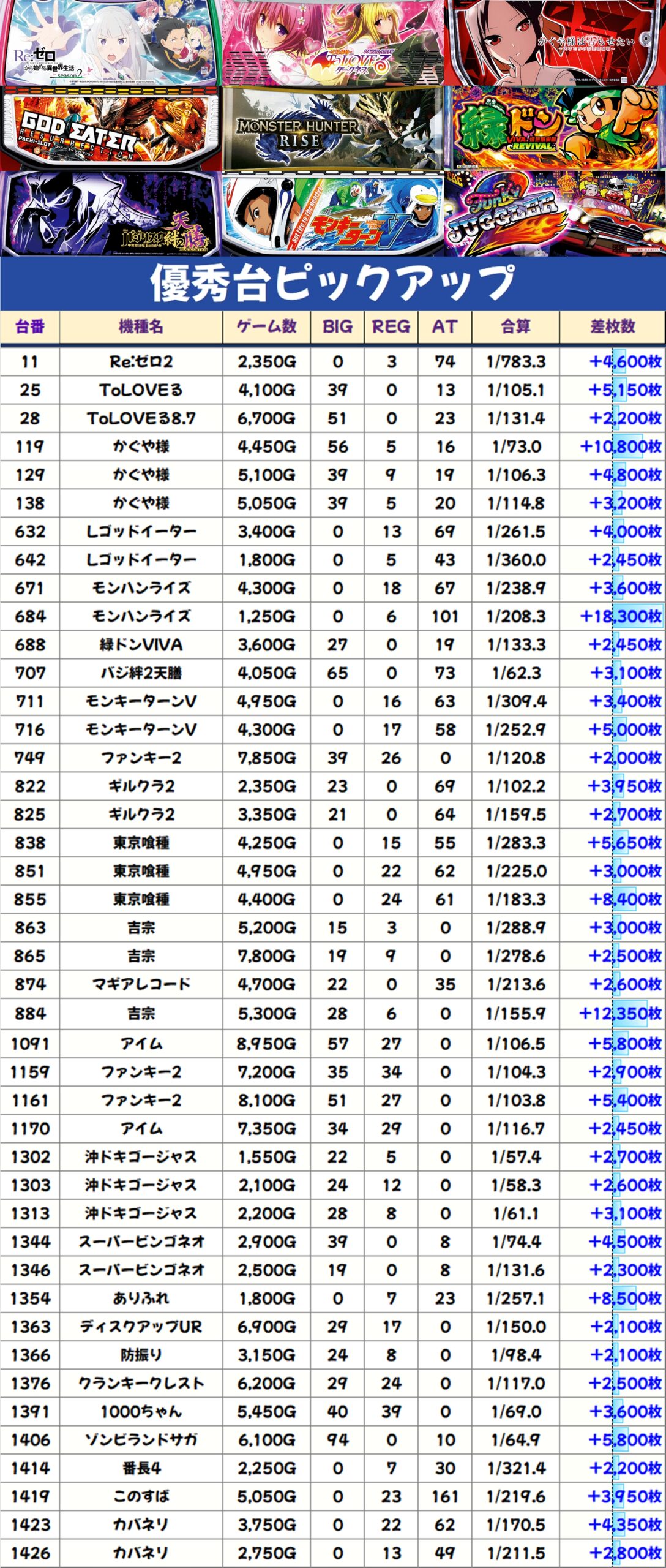
Task: Select machine number 716
Action: (30, 729)
